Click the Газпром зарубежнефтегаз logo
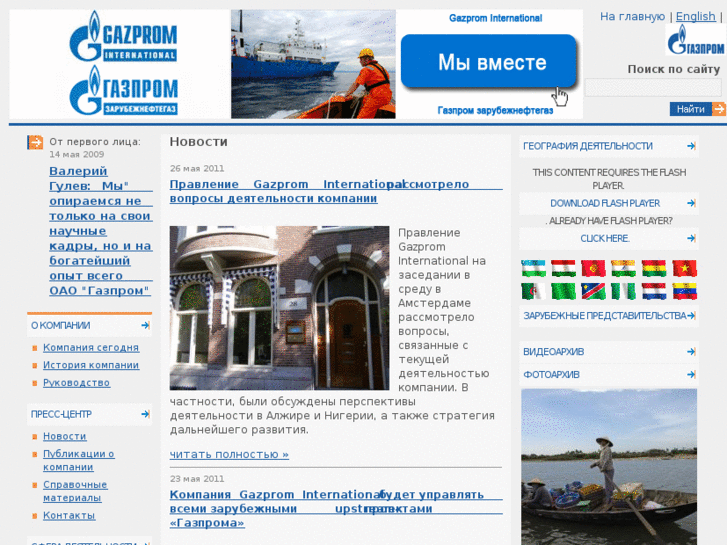 (x=123, y=90)
